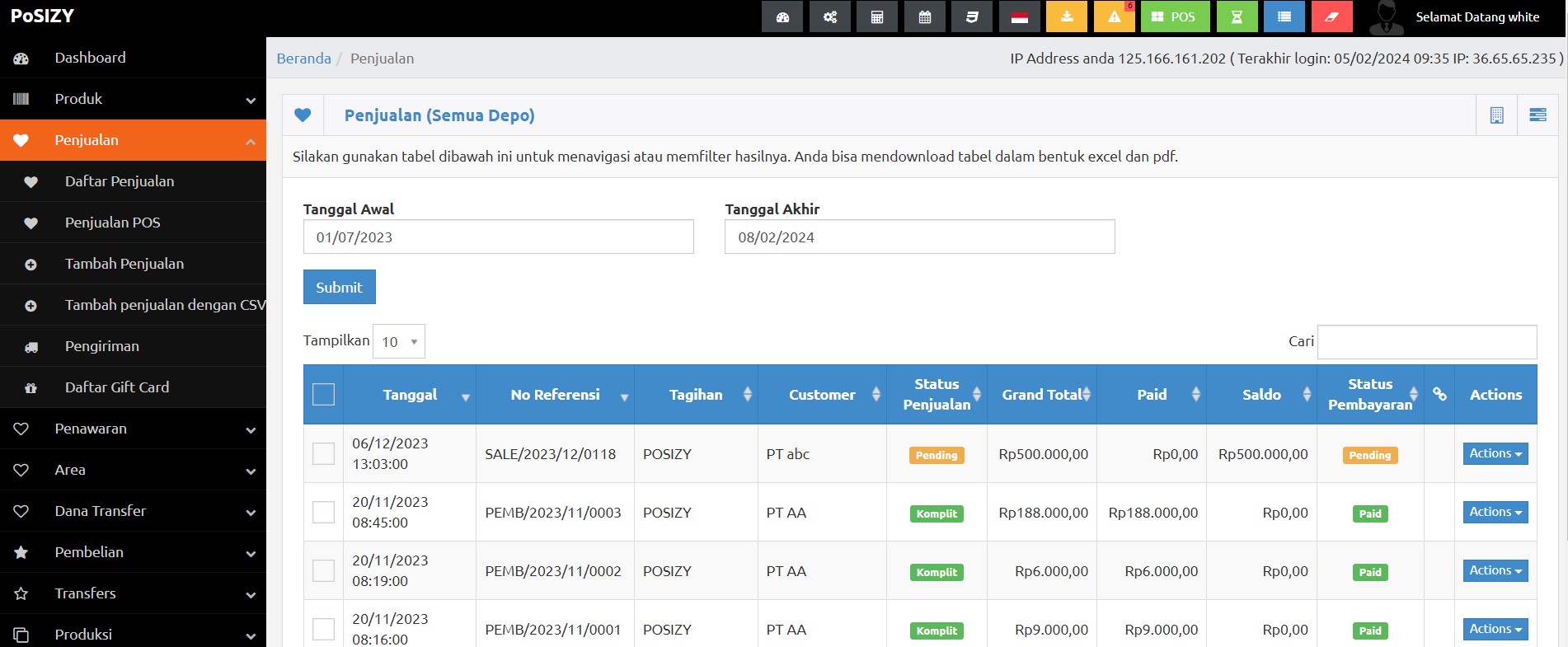
Task: Click the building icon in Penjualan header
Action: 1496,115
